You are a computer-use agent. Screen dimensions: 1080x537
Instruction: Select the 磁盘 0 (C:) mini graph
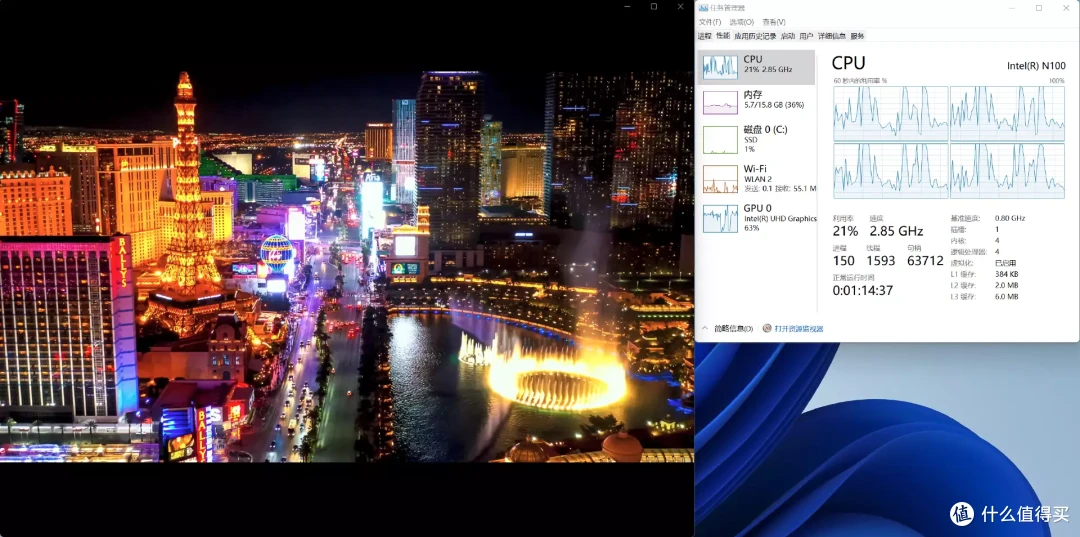[x=720, y=140]
